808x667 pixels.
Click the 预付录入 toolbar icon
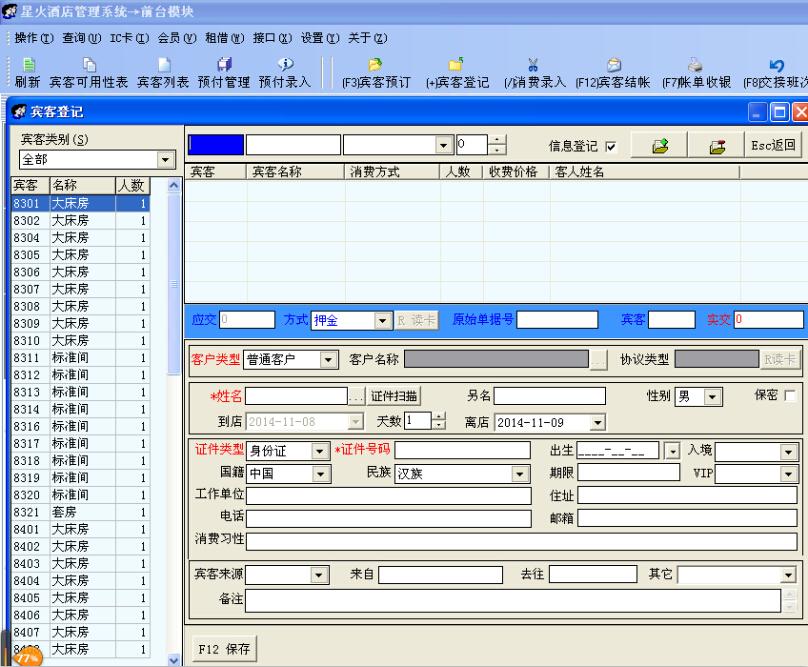pyautogui.click(x=284, y=74)
